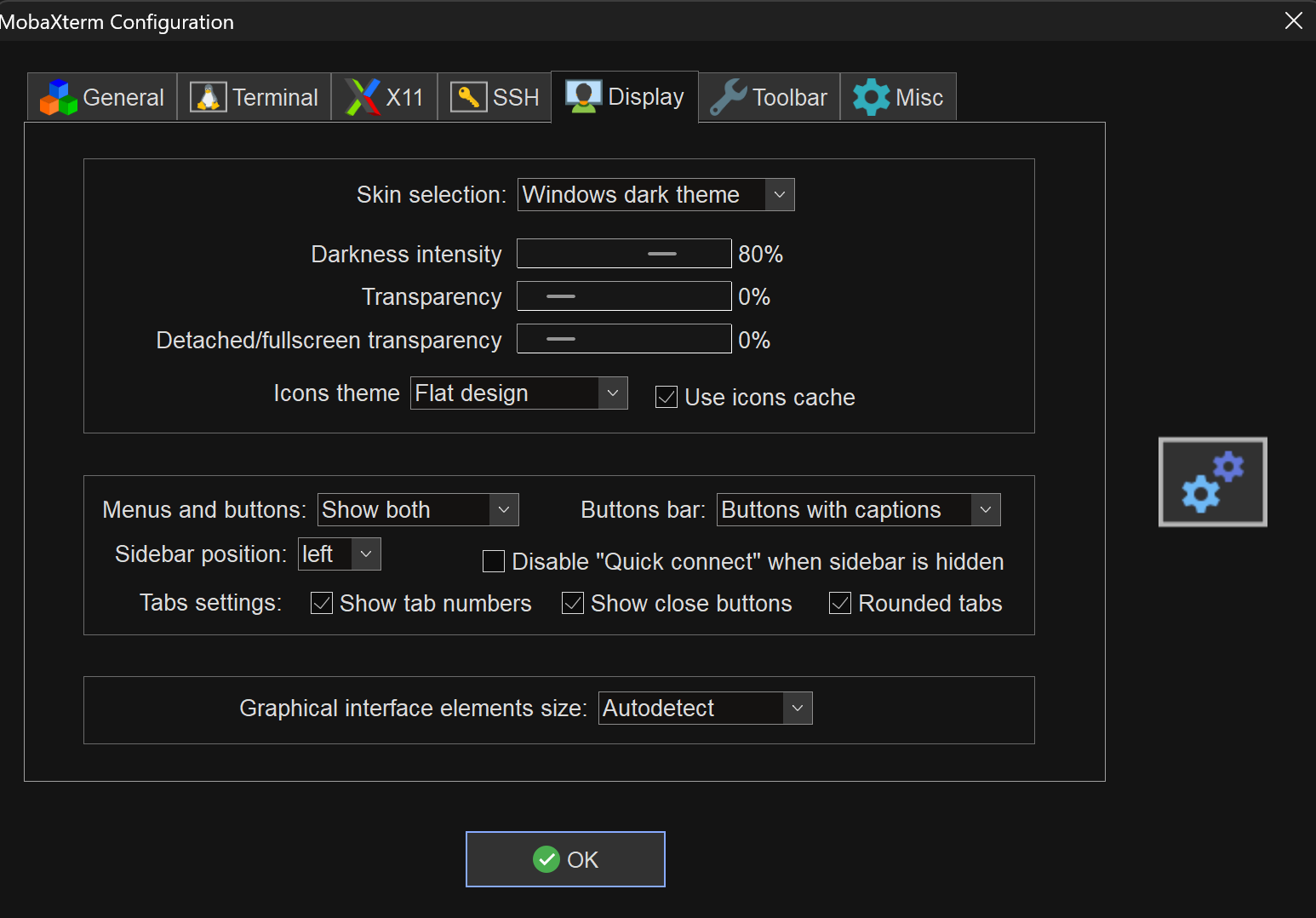Uncheck Show tab numbers

click(x=322, y=603)
